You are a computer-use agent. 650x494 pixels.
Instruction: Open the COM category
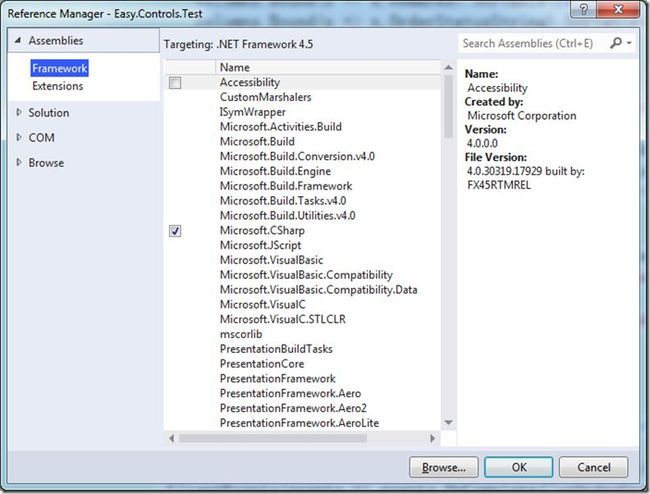coord(41,138)
